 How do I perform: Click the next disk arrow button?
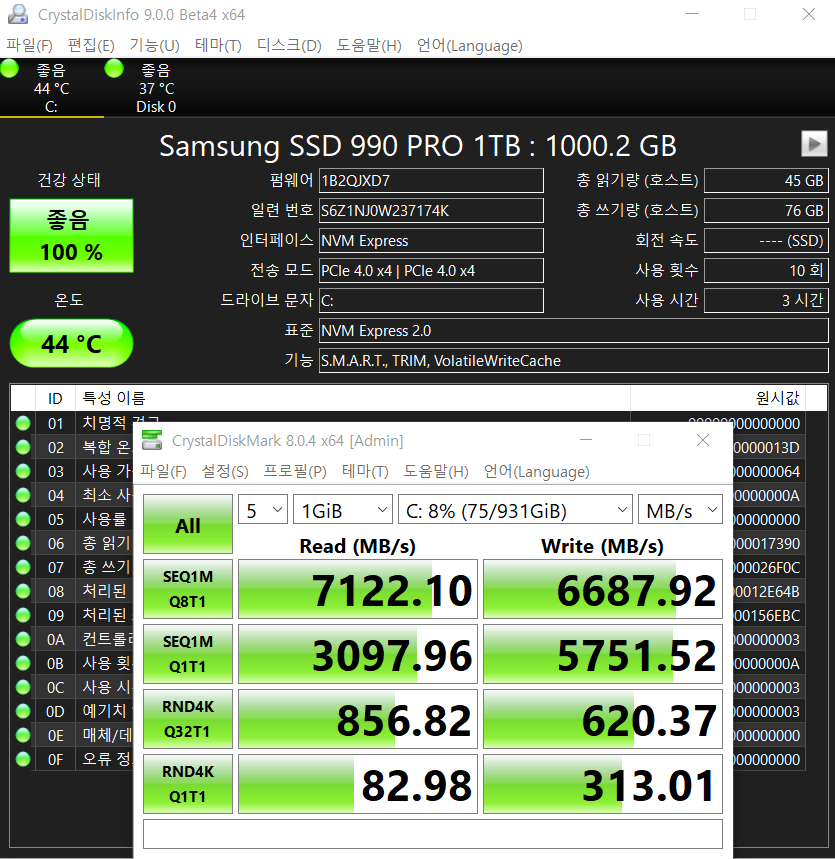point(814,144)
